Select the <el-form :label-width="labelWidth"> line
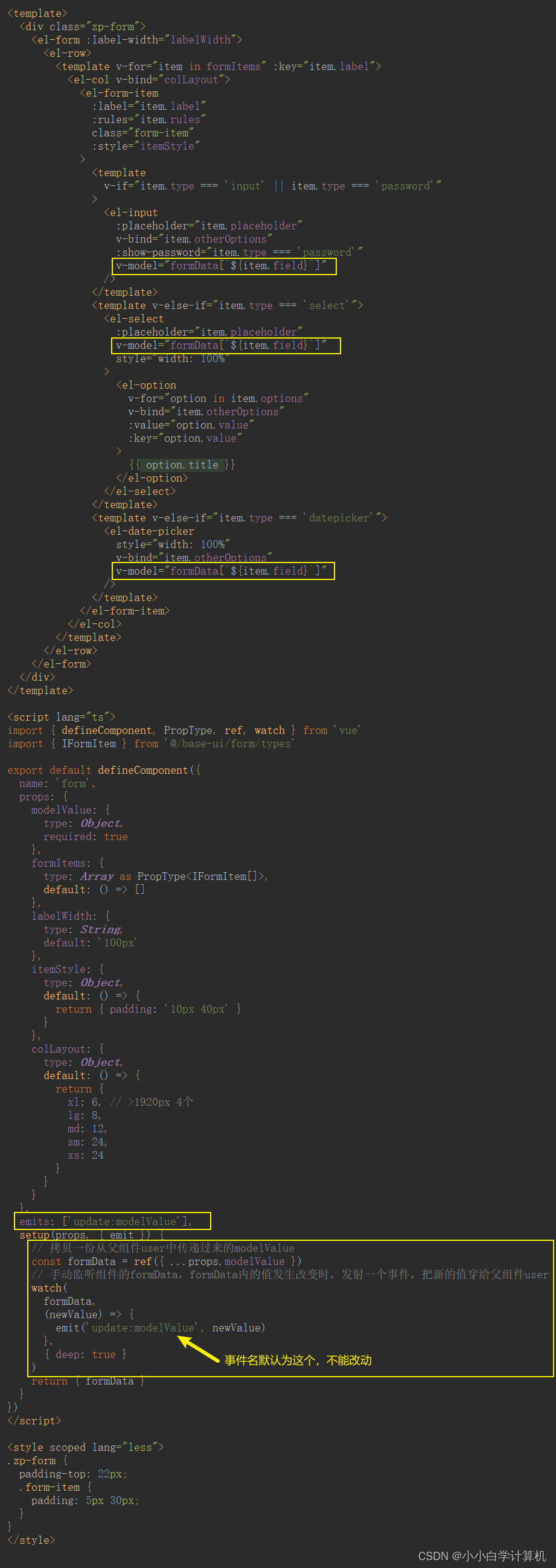This screenshot has width=556, height=1568. 136,40
